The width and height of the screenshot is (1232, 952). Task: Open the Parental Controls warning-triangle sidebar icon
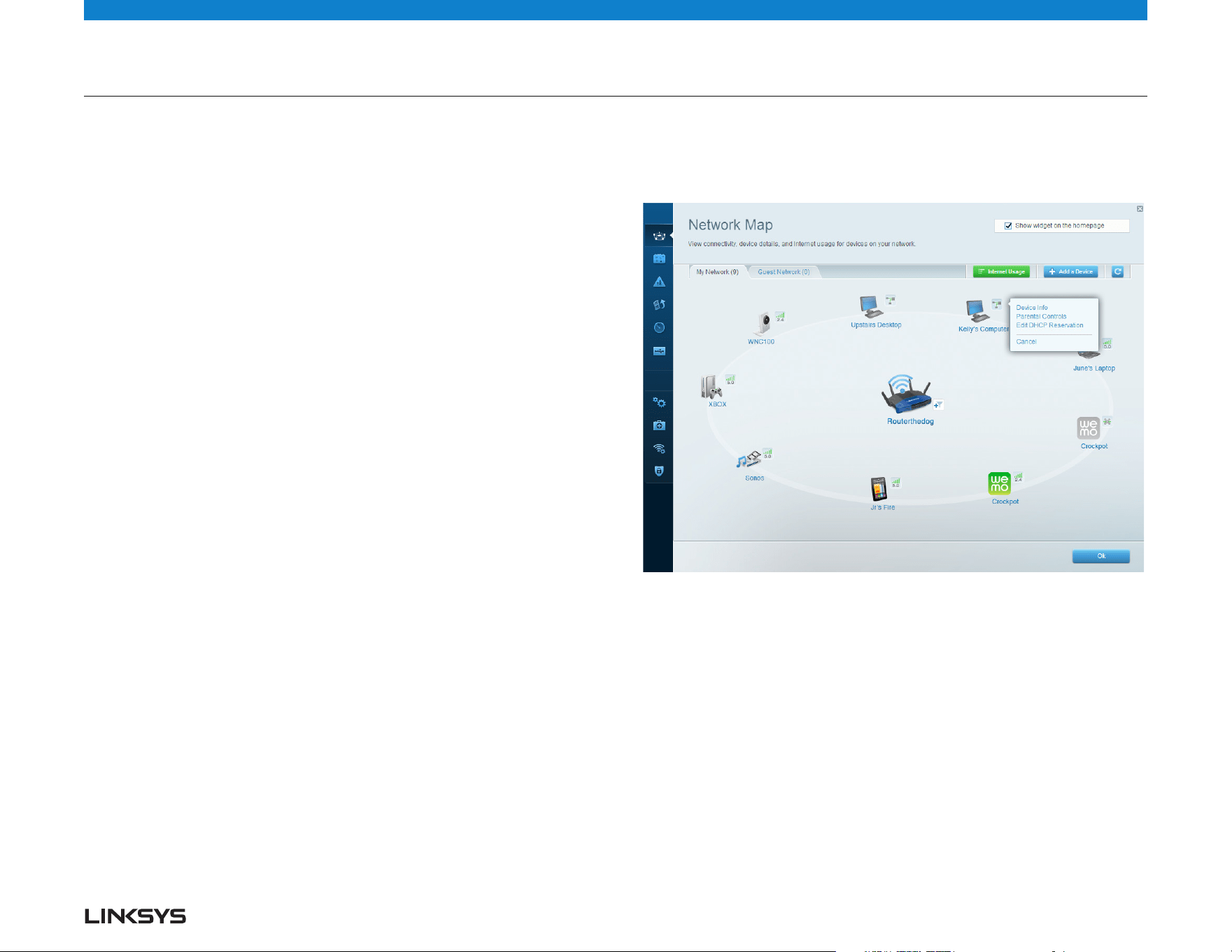pyautogui.click(x=659, y=282)
